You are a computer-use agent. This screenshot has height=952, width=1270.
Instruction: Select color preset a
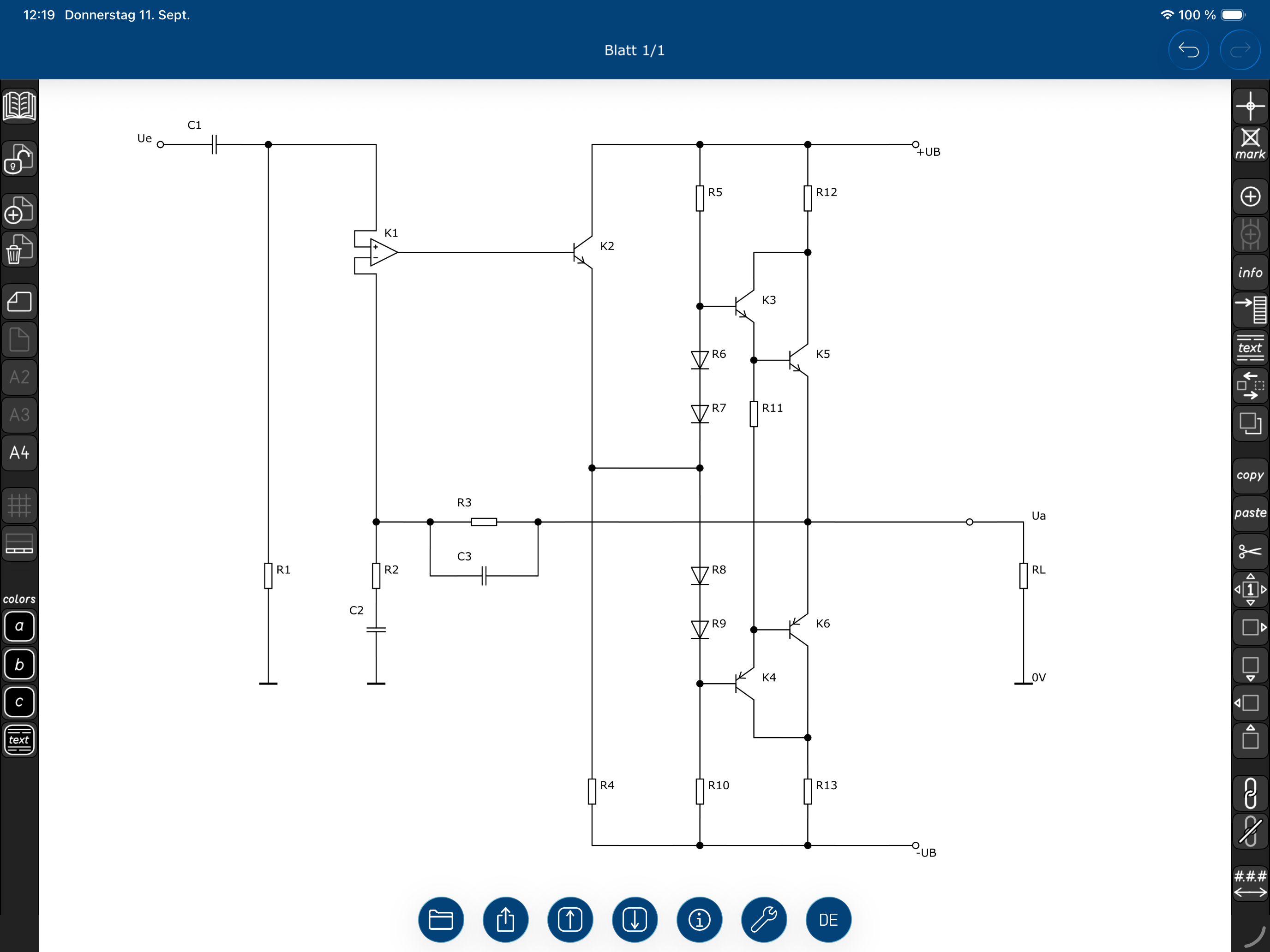coord(19,626)
